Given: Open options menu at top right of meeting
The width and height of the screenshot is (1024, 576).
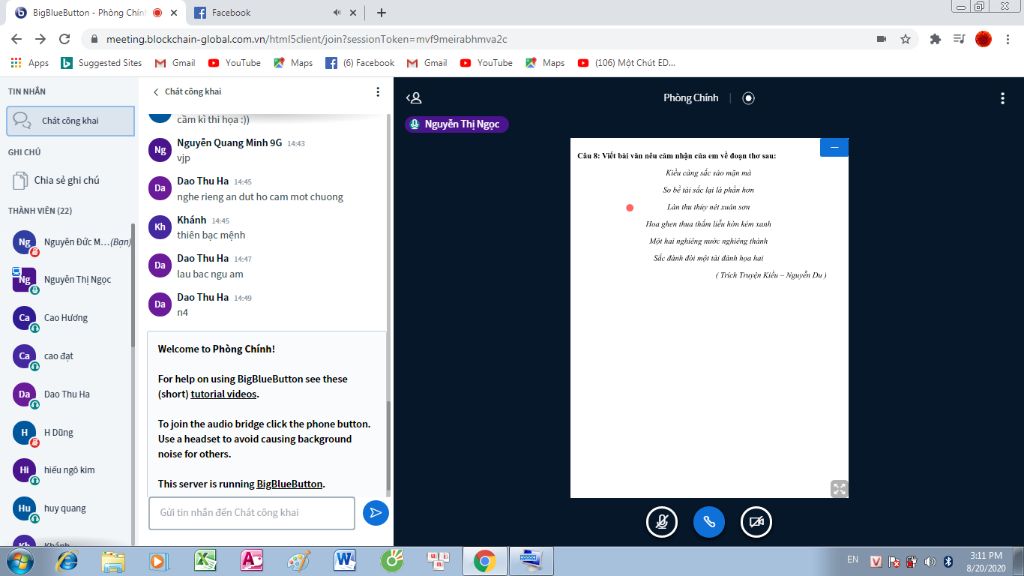Looking at the screenshot, I should pyautogui.click(x=1002, y=98).
